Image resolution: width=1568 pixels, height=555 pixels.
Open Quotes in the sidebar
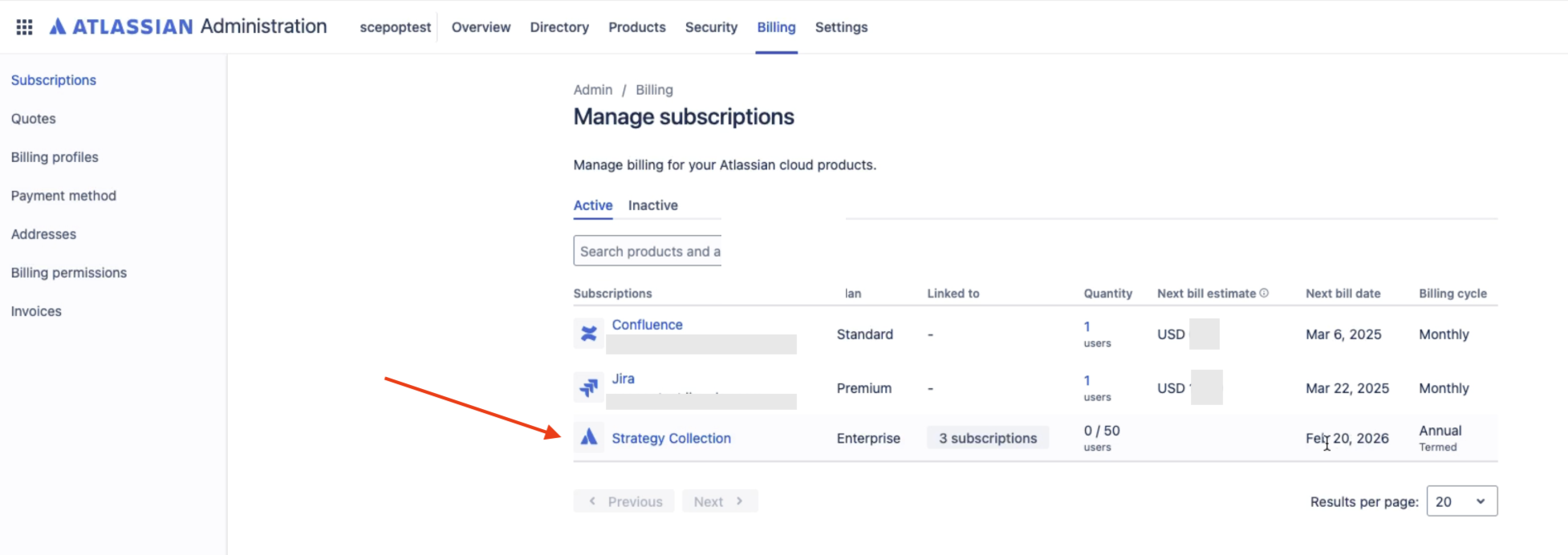(34, 119)
